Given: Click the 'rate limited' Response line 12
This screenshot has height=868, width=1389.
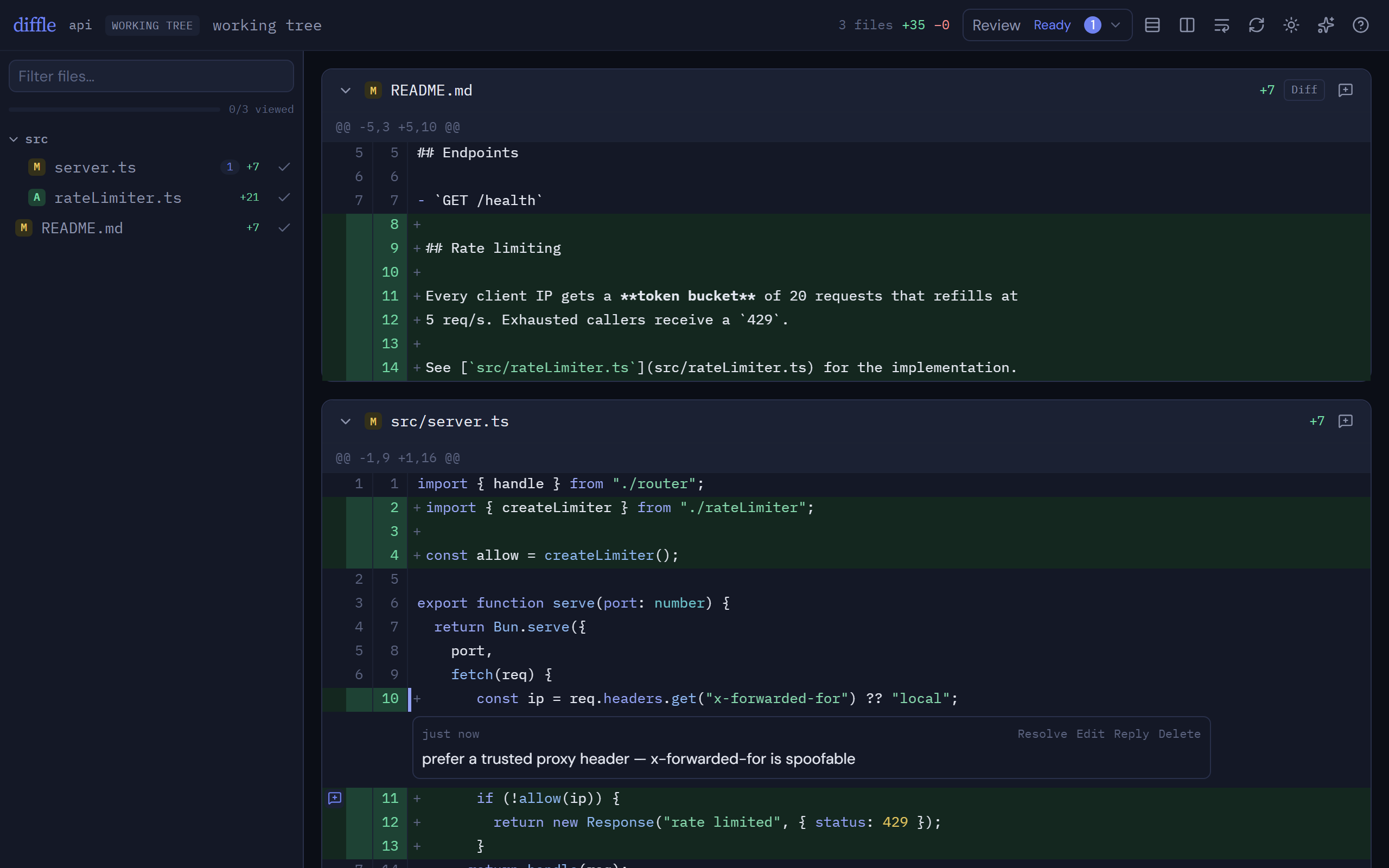Looking at the screenshot, I should click(x=846, y=822).
